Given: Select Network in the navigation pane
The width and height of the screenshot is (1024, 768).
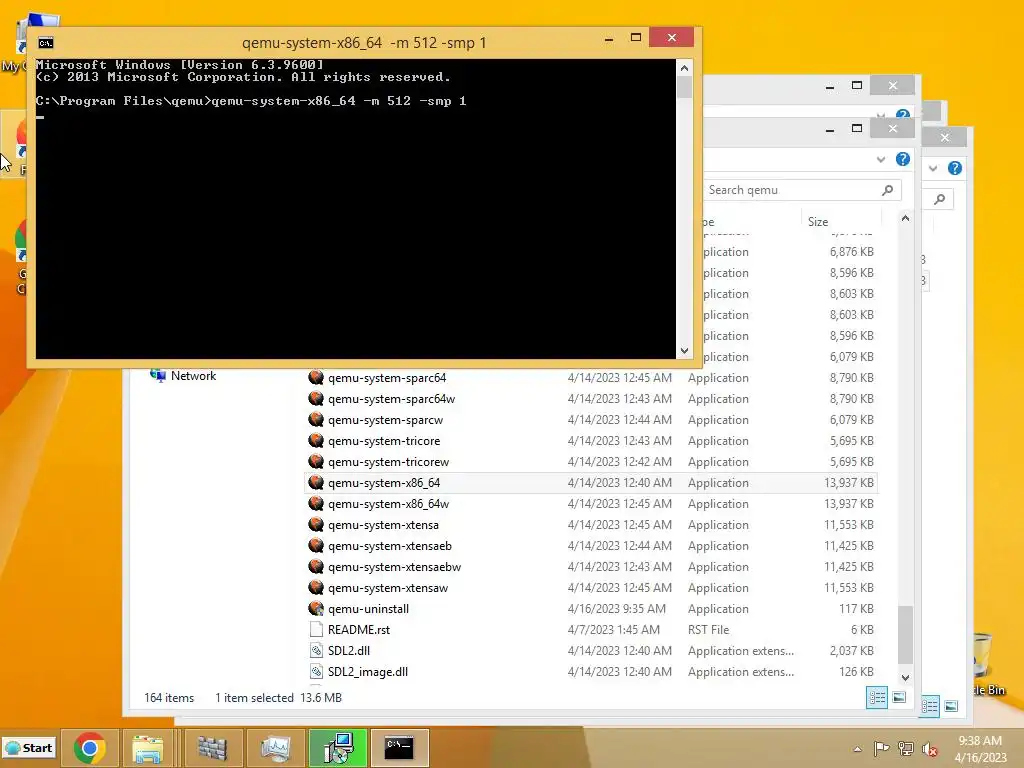Looking at the screenshot, I should (193, 376).
